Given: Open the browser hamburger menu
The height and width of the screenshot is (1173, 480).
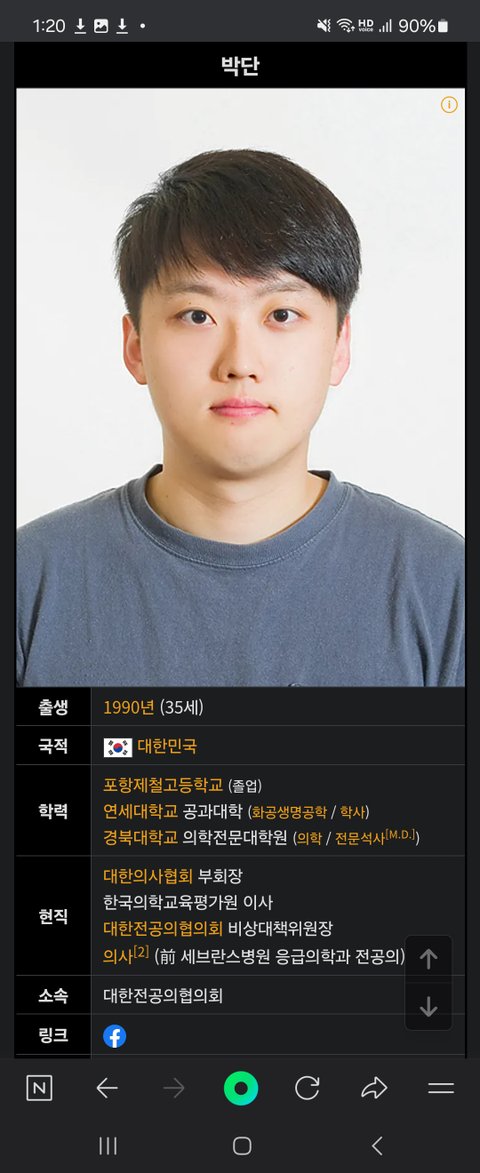Looking at the screenshot, I should [441, 1088].
